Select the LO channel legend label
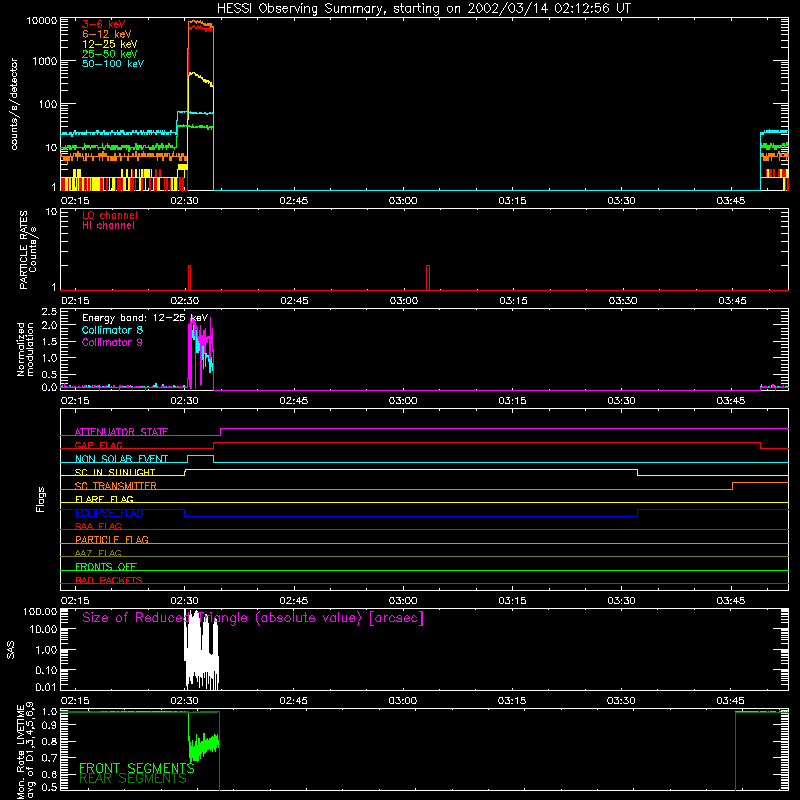Image resolution: width=800 pixels, height=800 pixels. [110, 215]
